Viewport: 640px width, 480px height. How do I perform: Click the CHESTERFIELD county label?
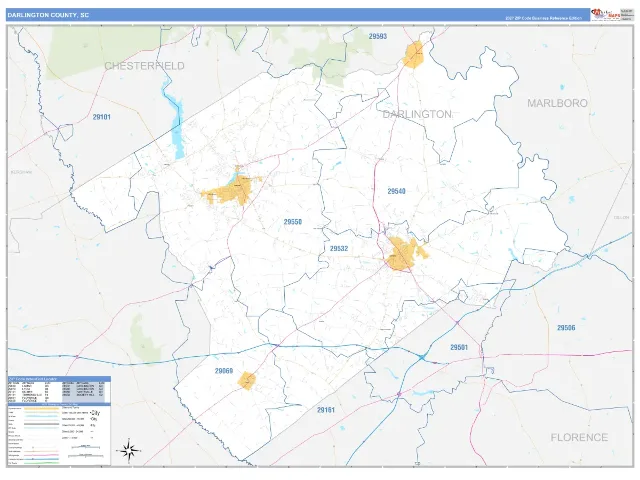(x=144, y=66)
